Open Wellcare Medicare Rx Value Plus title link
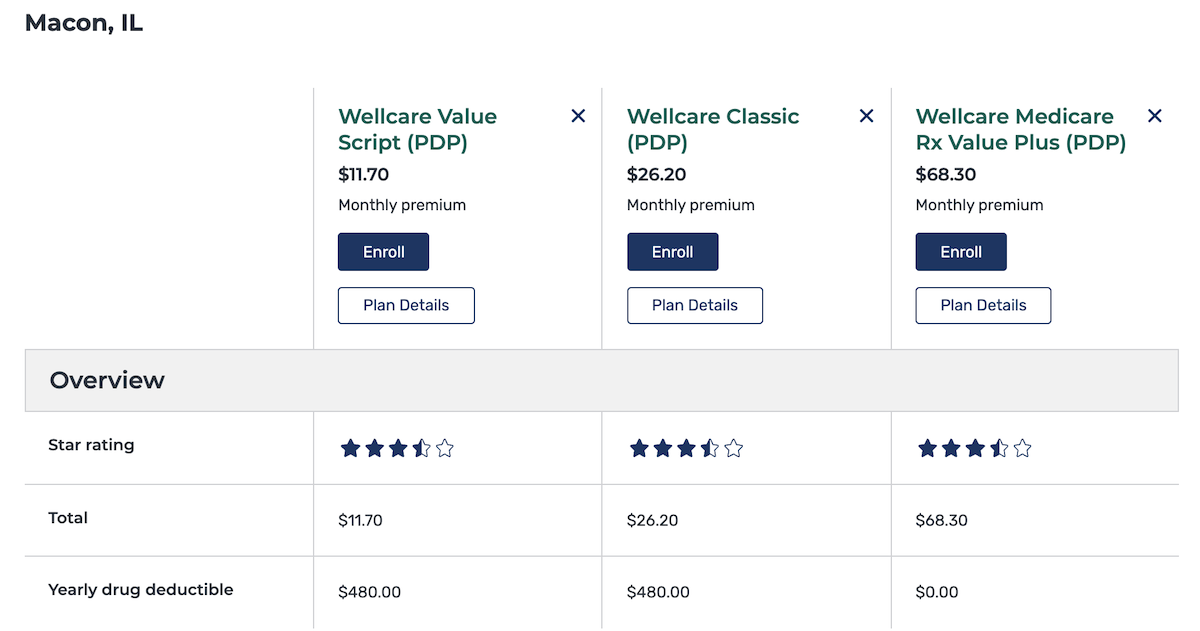Image resolution: width=1200 pixels, height=631 pixels. pos(1021,129)
